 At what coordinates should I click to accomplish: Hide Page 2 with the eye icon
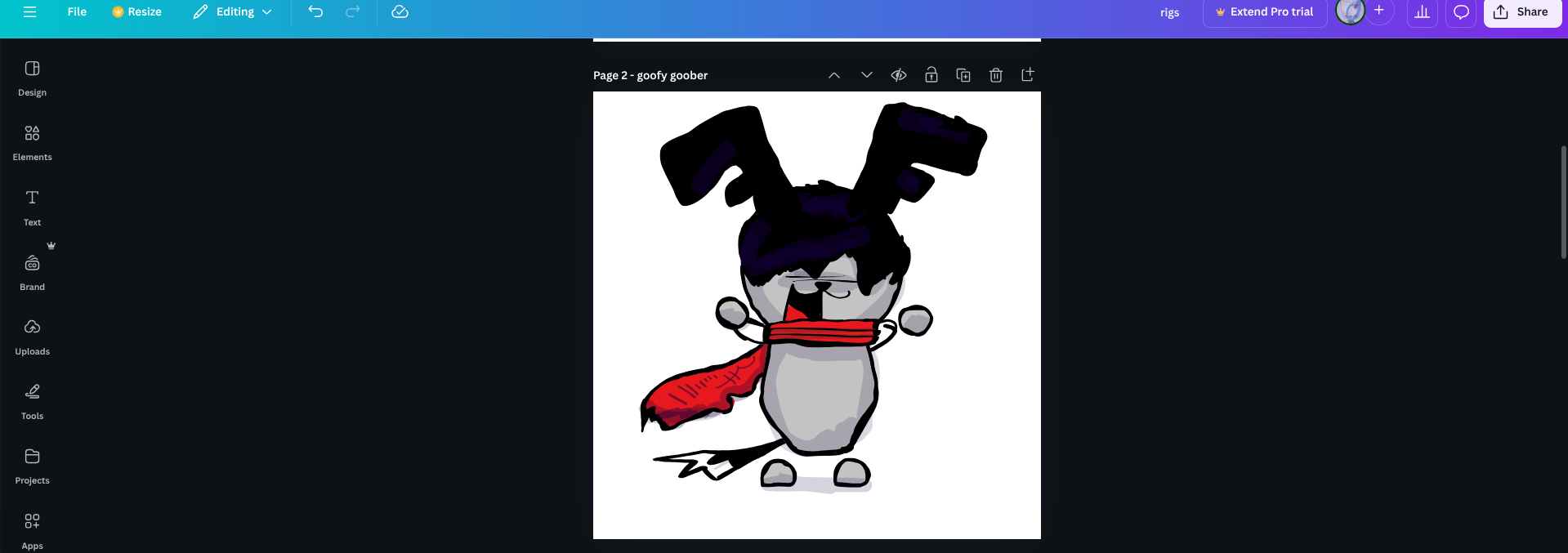point(899,75)
